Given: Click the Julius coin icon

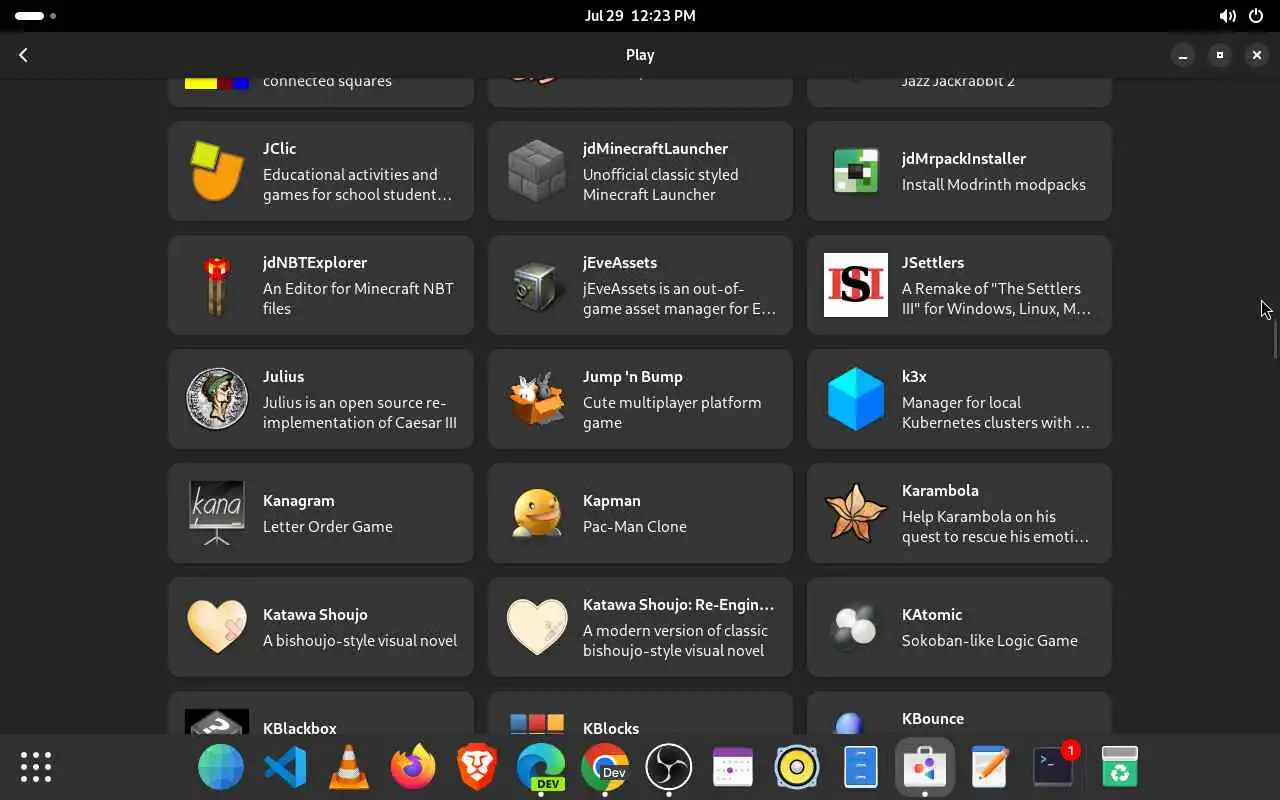Looking at the screenshot, I should [x=216, y=399].
